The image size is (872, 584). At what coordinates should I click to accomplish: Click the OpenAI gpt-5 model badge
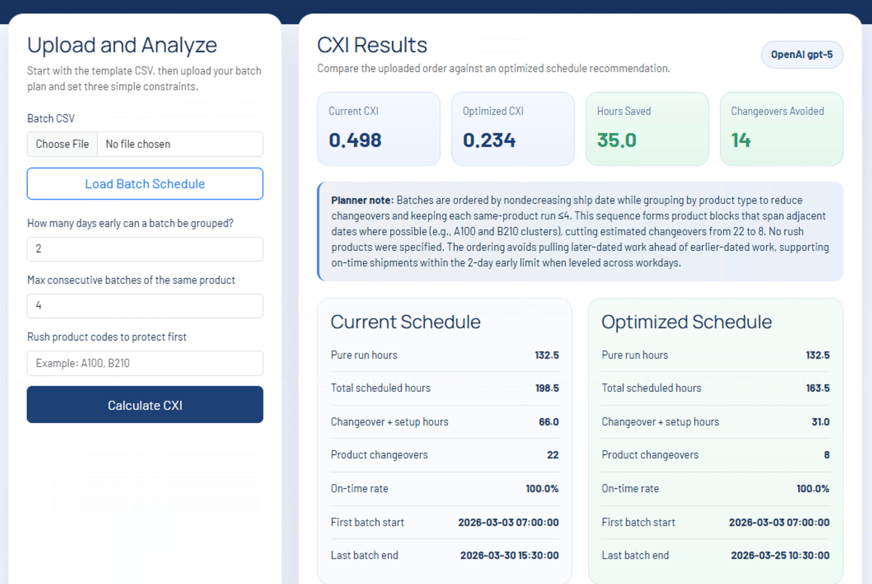(x=801, y=54)
